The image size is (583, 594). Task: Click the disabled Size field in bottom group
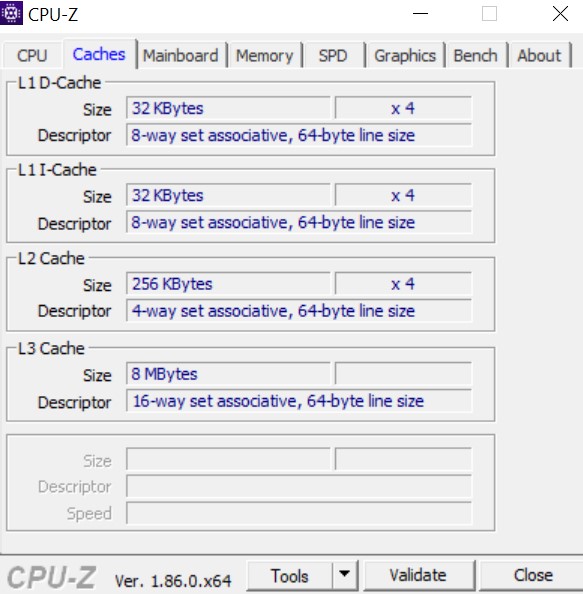[x=228, y=460]
